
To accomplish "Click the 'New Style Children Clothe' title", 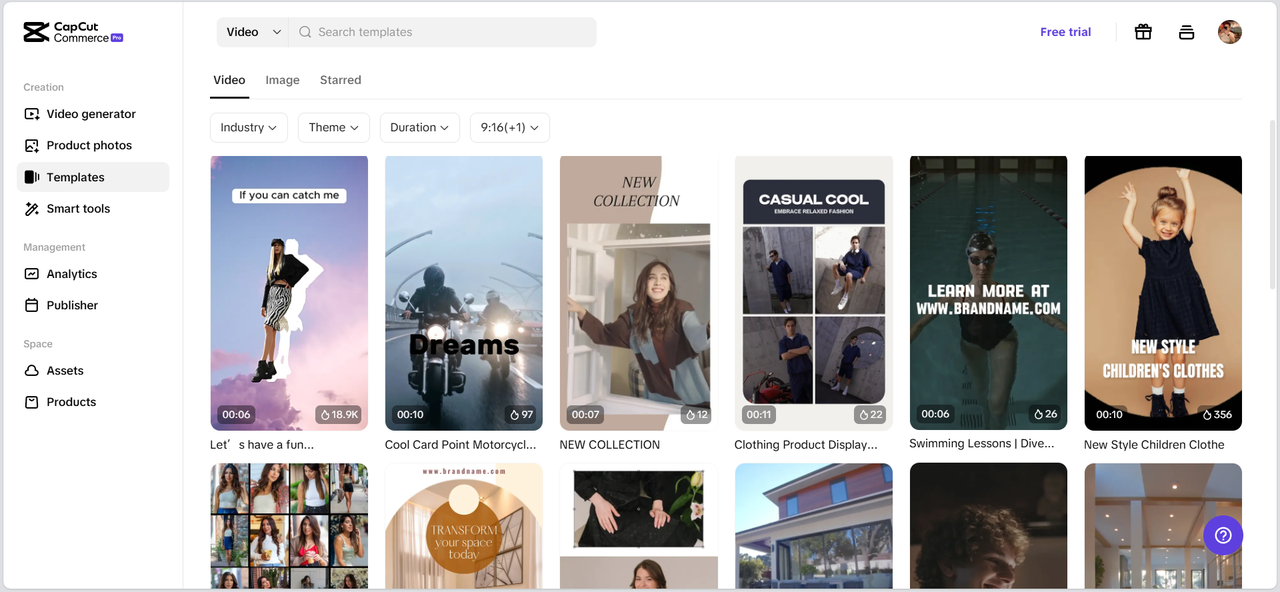I will pyautogui.click(x=1154, y=445).
